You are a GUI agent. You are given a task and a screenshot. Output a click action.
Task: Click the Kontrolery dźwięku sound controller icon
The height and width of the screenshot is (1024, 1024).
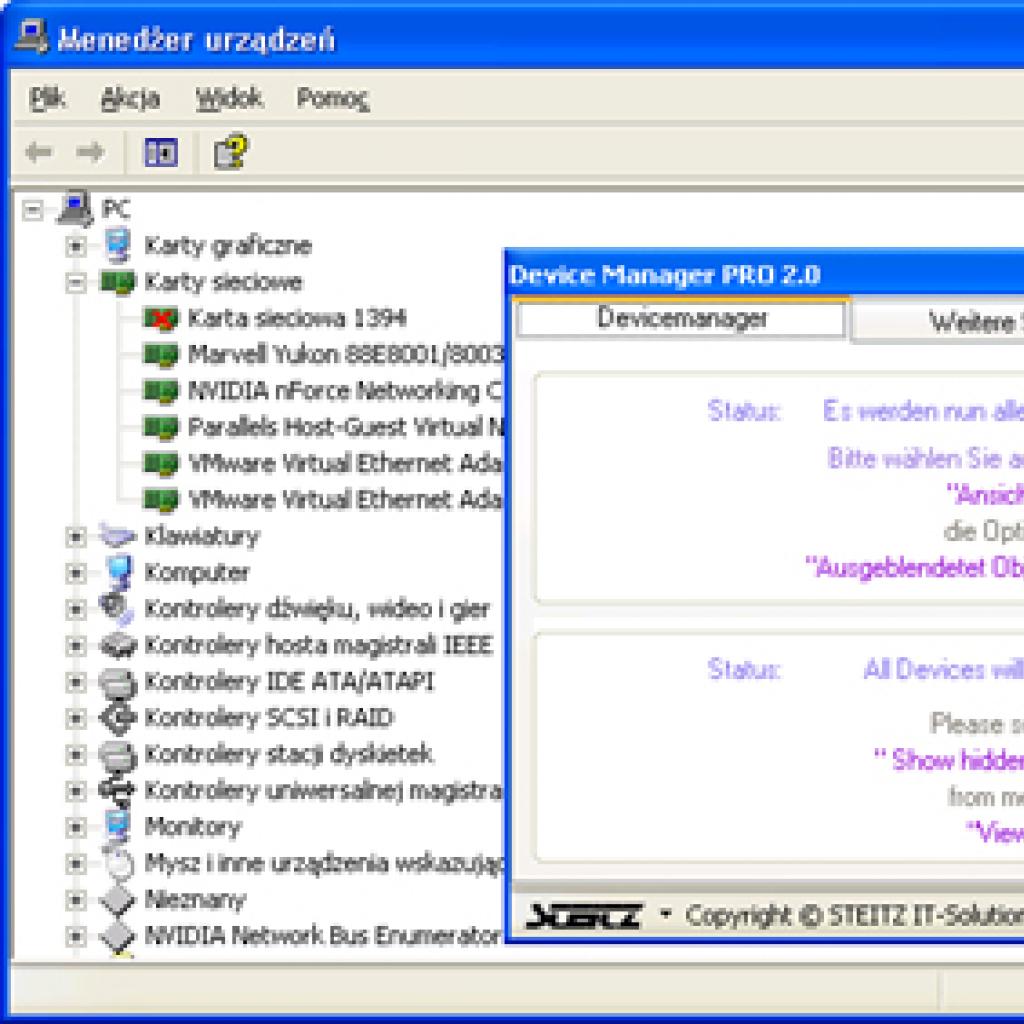tap(118, 609)
